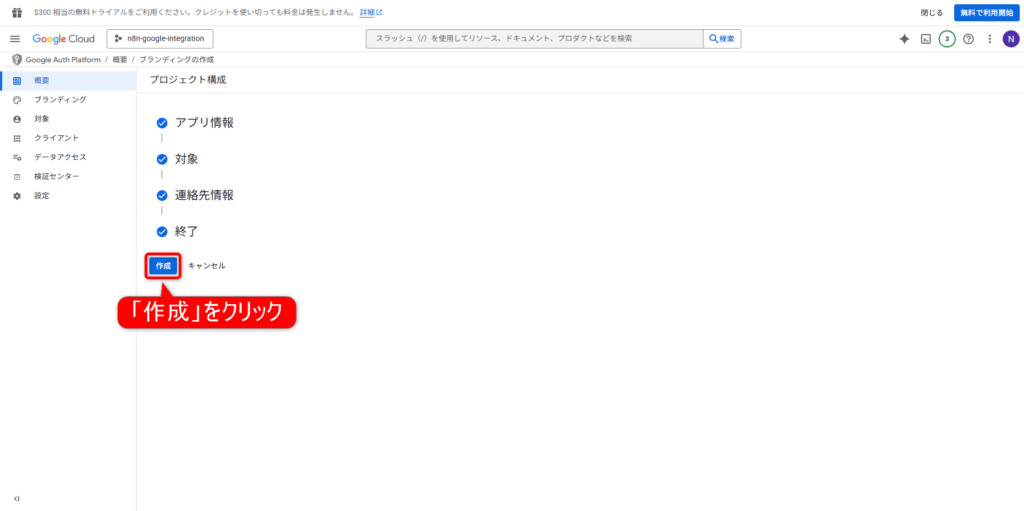Open the three-dot more options menu

click(x=989, y=39)
